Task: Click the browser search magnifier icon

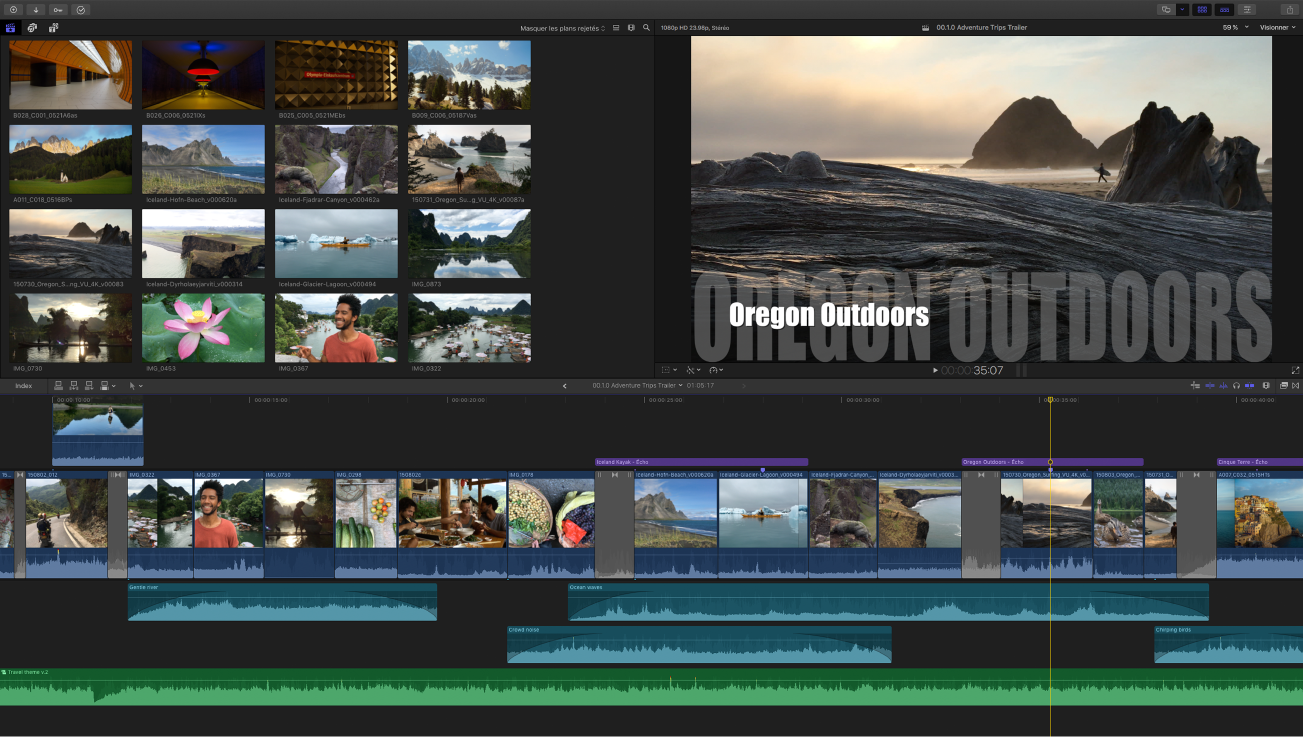Action: click(x=646, y=27)
